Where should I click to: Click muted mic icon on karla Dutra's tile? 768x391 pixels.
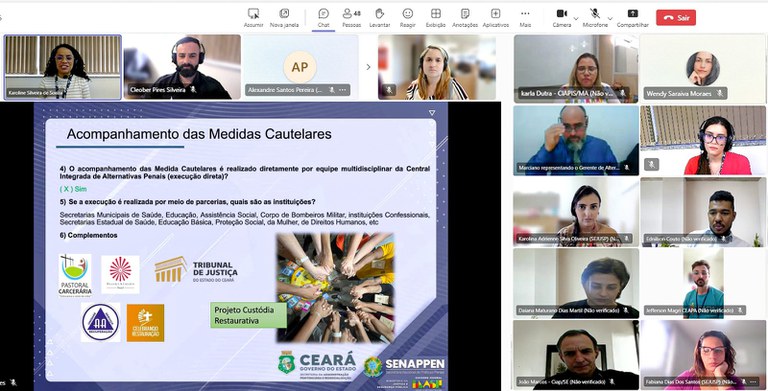pyautogui.click(x=623, y=93)
